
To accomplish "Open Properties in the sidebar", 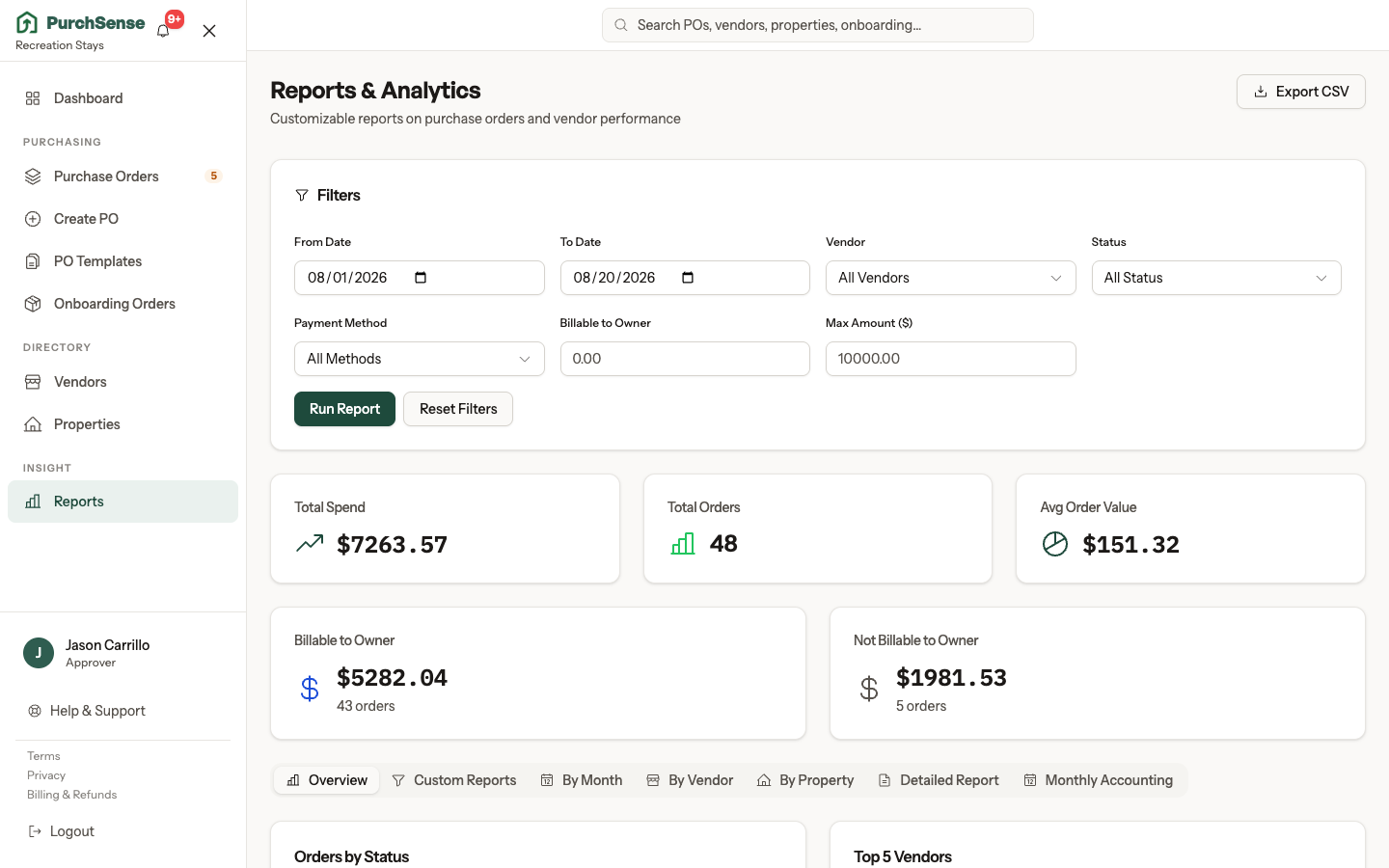I will pyautogui.click(x=123, y=424).
